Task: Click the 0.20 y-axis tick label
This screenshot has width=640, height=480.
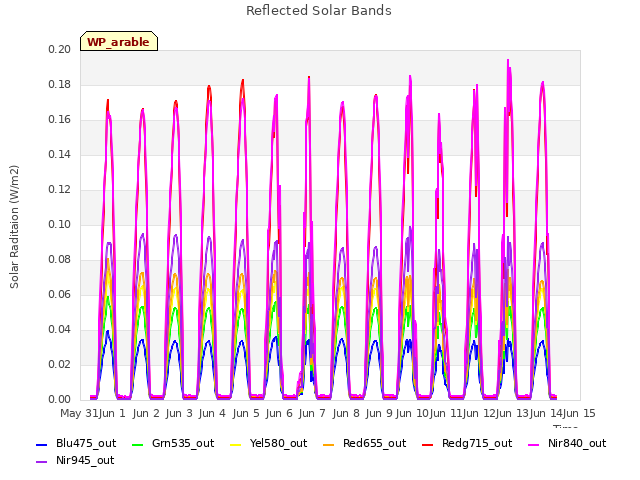Action: [60, 49]
